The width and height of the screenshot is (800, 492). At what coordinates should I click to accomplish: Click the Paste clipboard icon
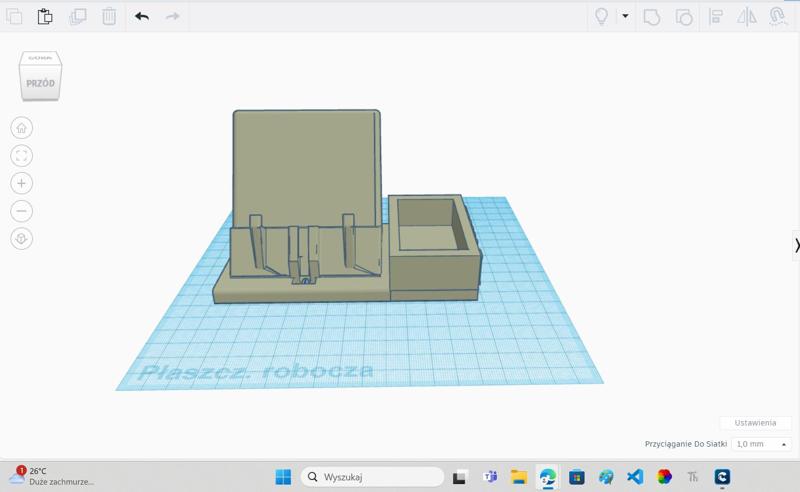[x=45, y=16]
